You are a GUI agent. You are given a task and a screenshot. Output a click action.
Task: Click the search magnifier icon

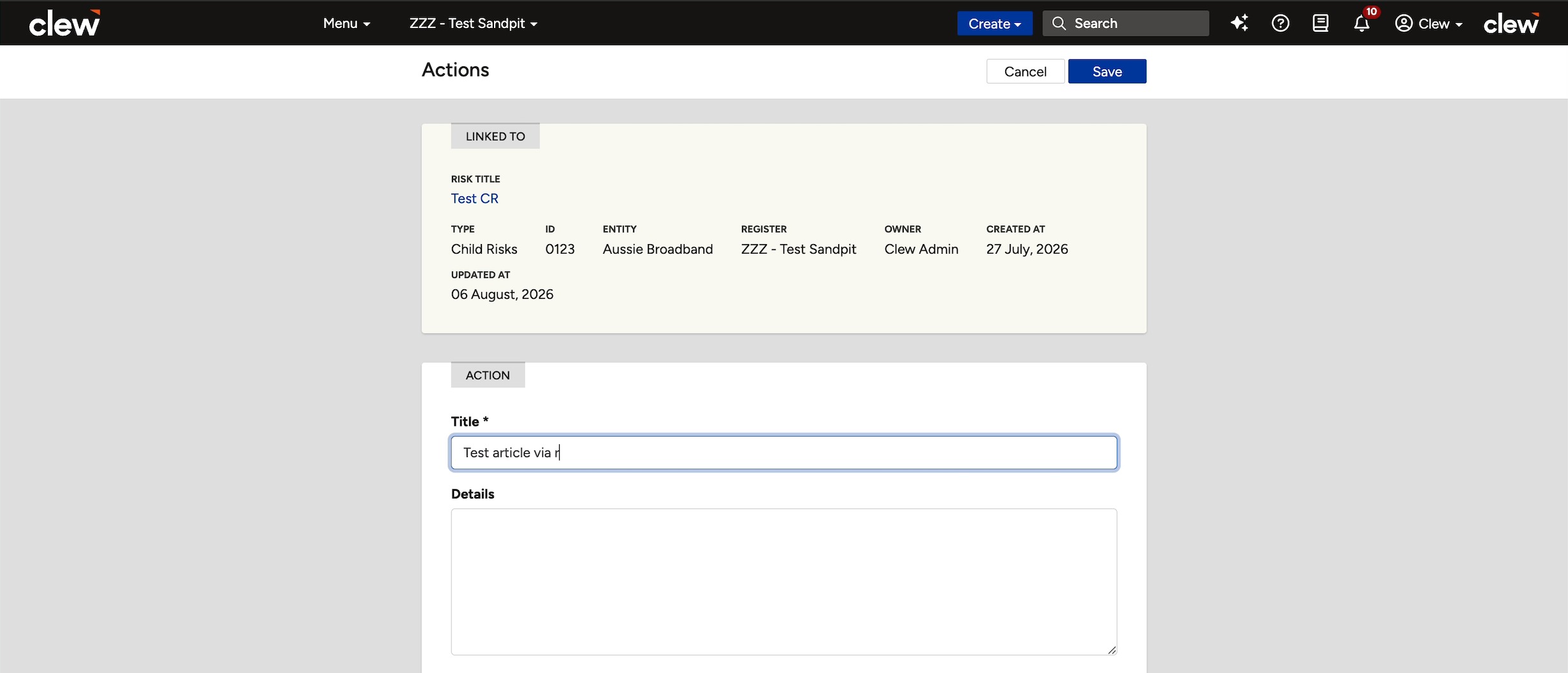tap(1059, 24)
